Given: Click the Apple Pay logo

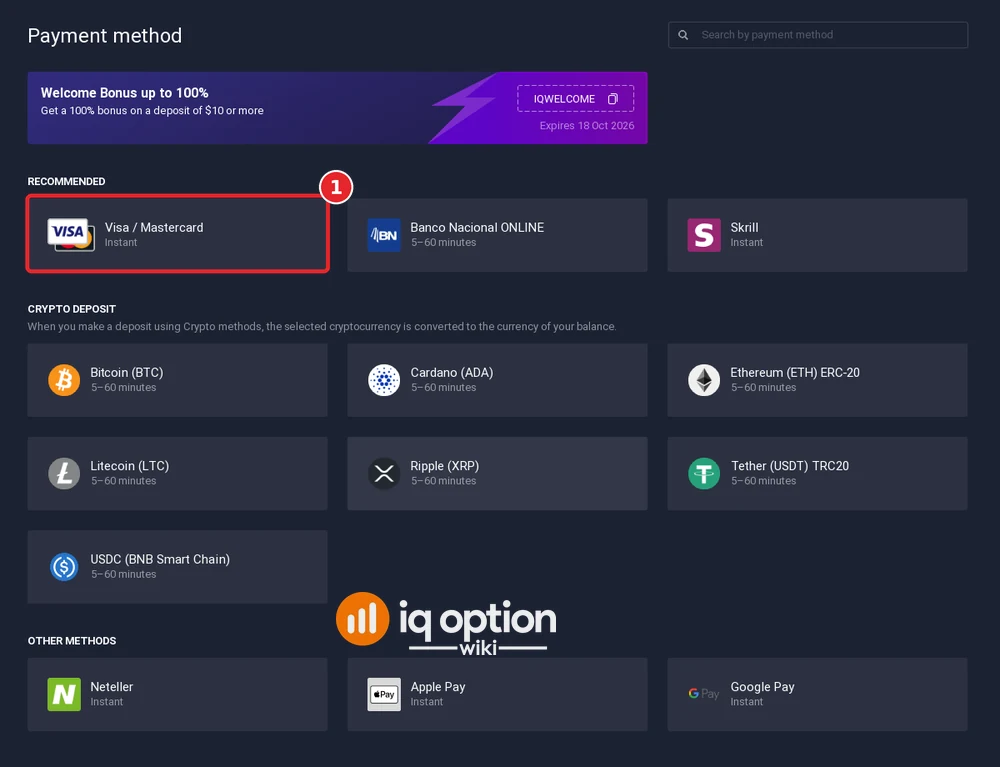Looking at the screenshot, I should (x=384, y=694).
